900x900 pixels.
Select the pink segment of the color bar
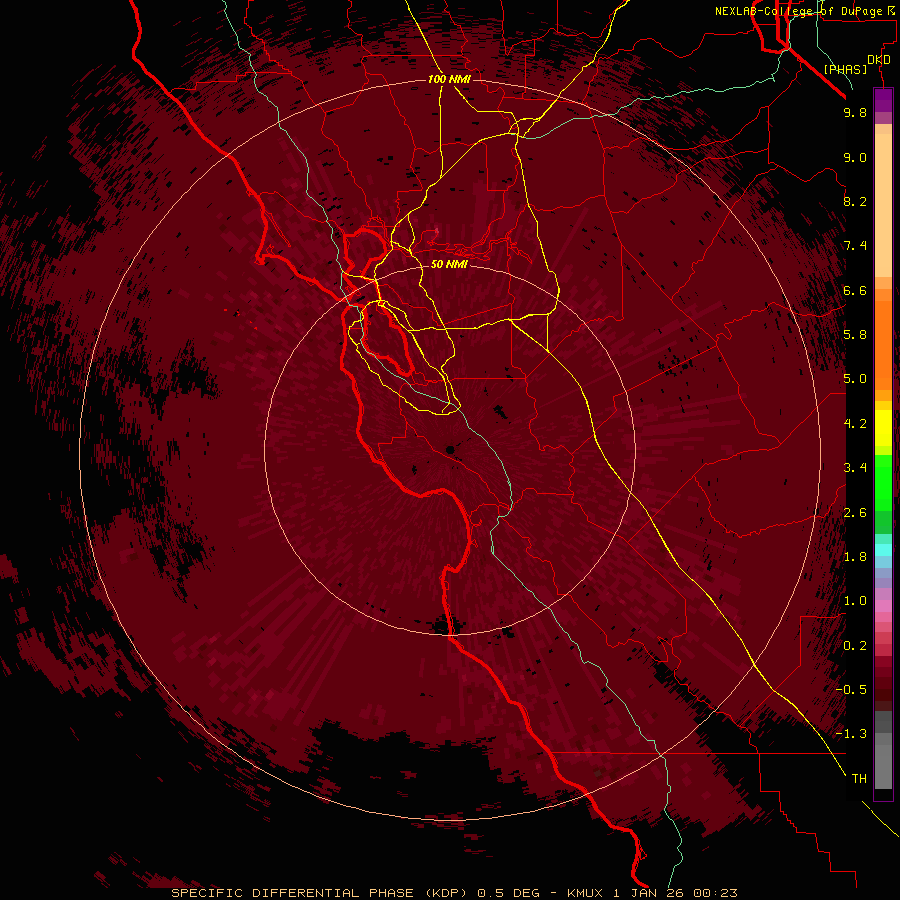pos(883,606)
